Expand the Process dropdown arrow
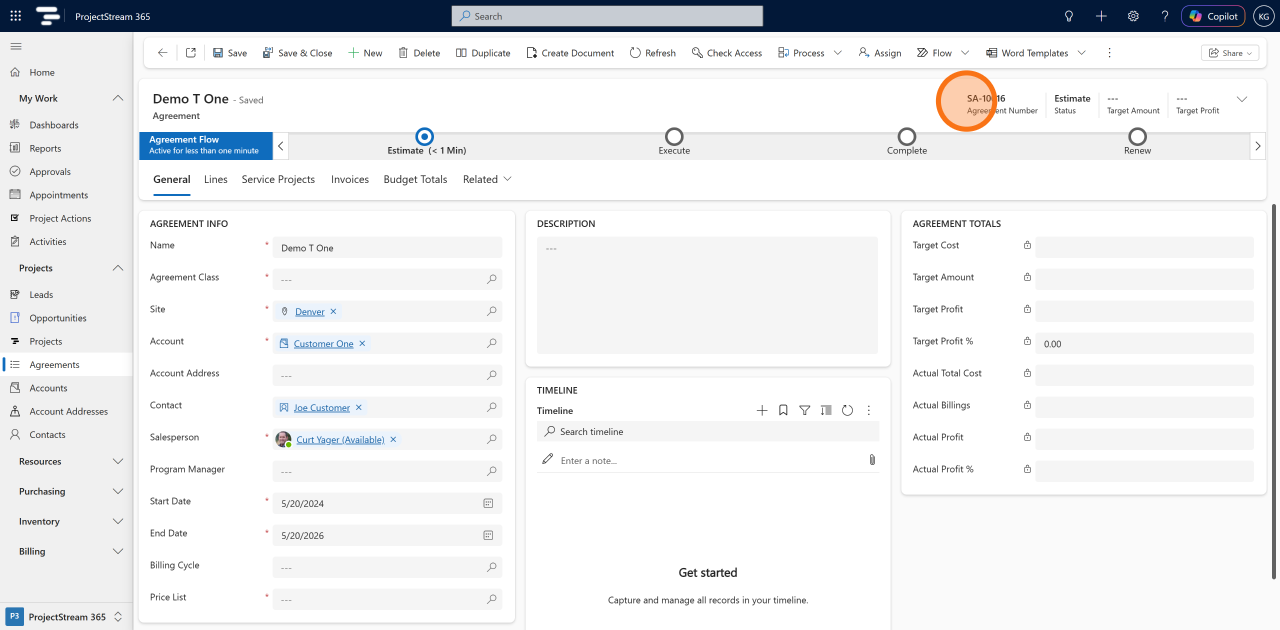Screen dimensions: 1280x630 (838, 53)
